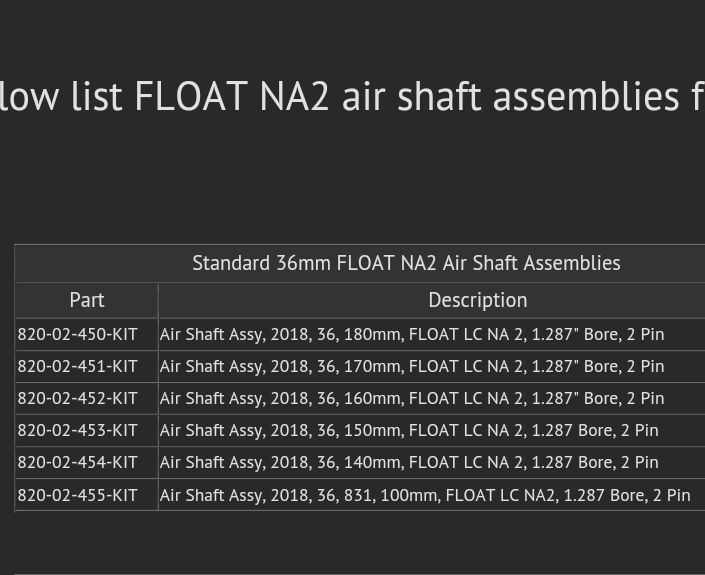The image size is (705, 575).
Task: Click the 170mm air shaft description
Action: (x=411, y=366)
